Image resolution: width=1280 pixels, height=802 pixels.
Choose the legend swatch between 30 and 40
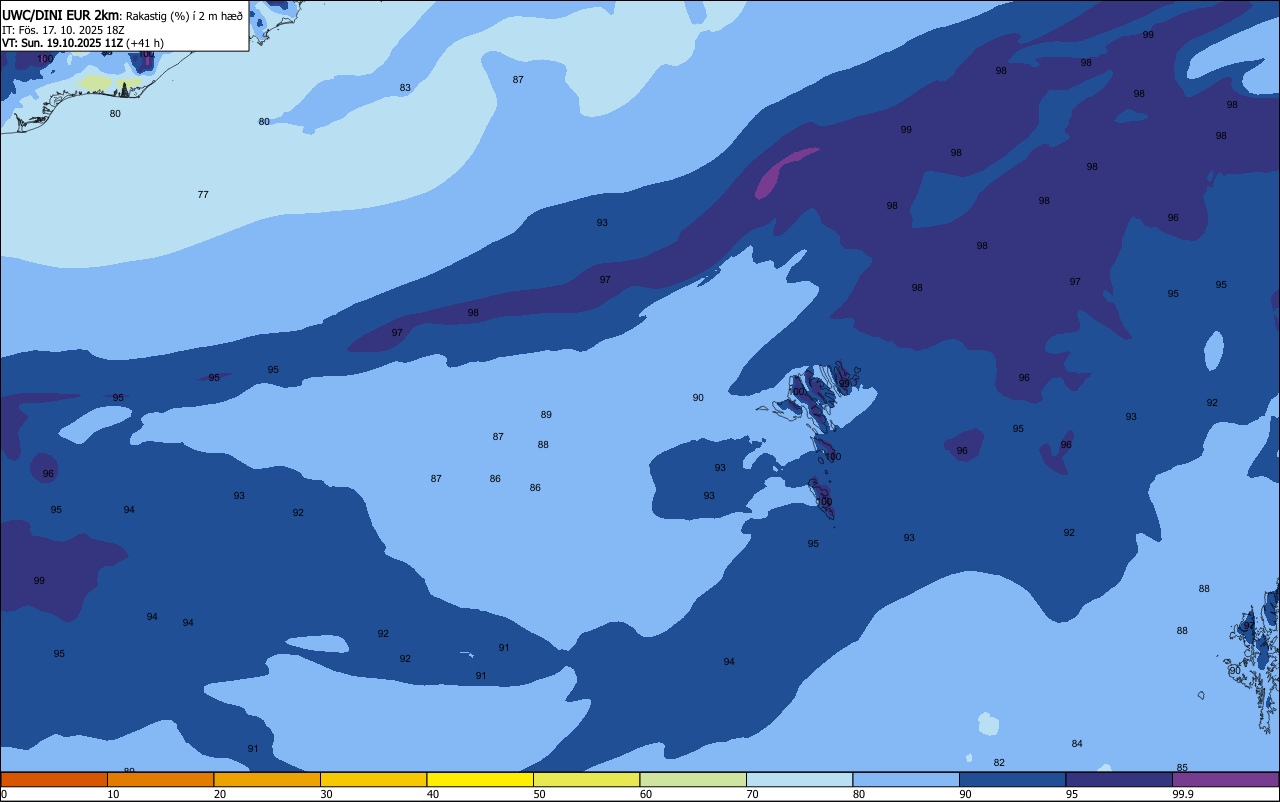[373, 779]
